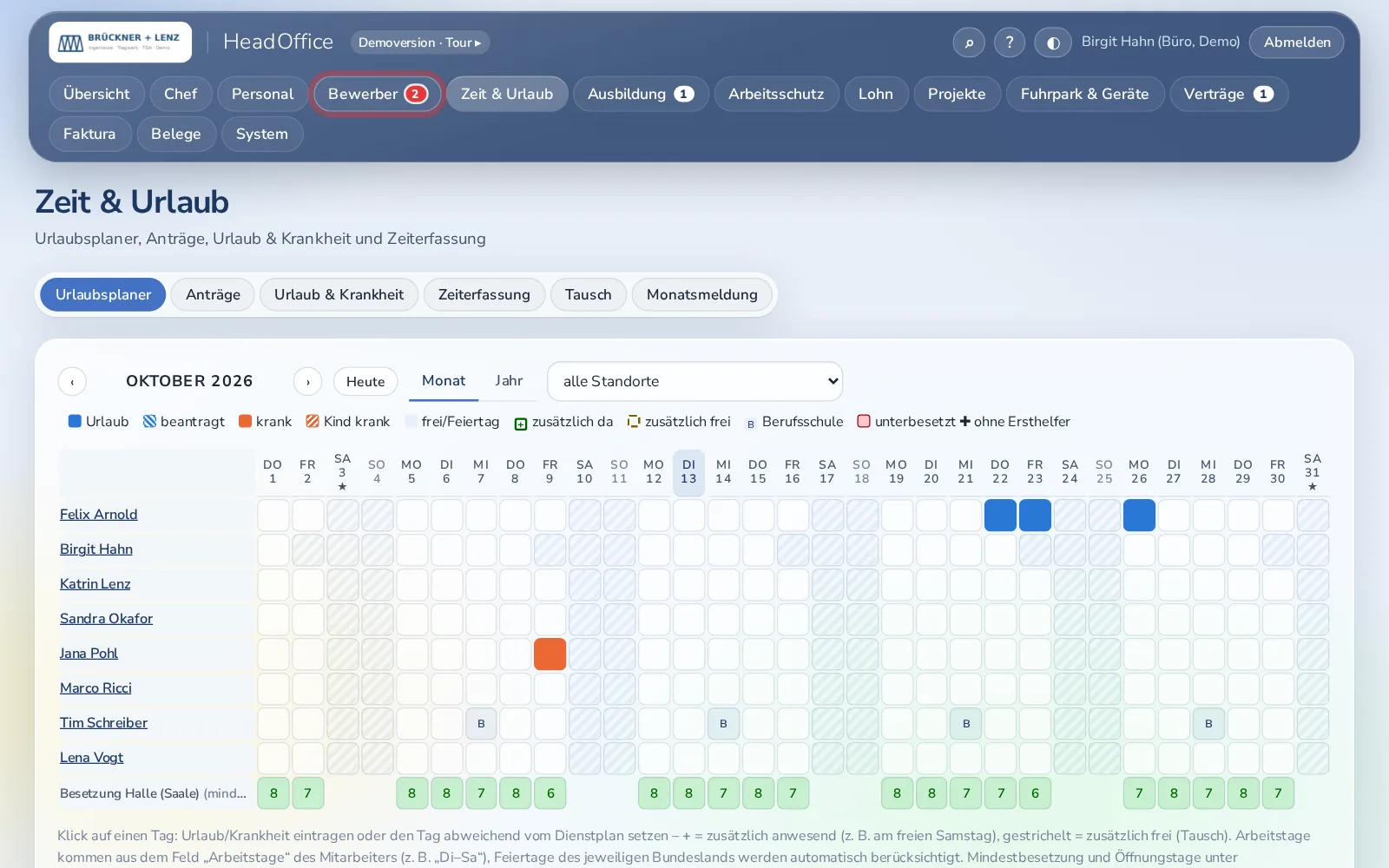Open the System navigation item
This screenshot has height=868, width=1389.
pos(262,134)
